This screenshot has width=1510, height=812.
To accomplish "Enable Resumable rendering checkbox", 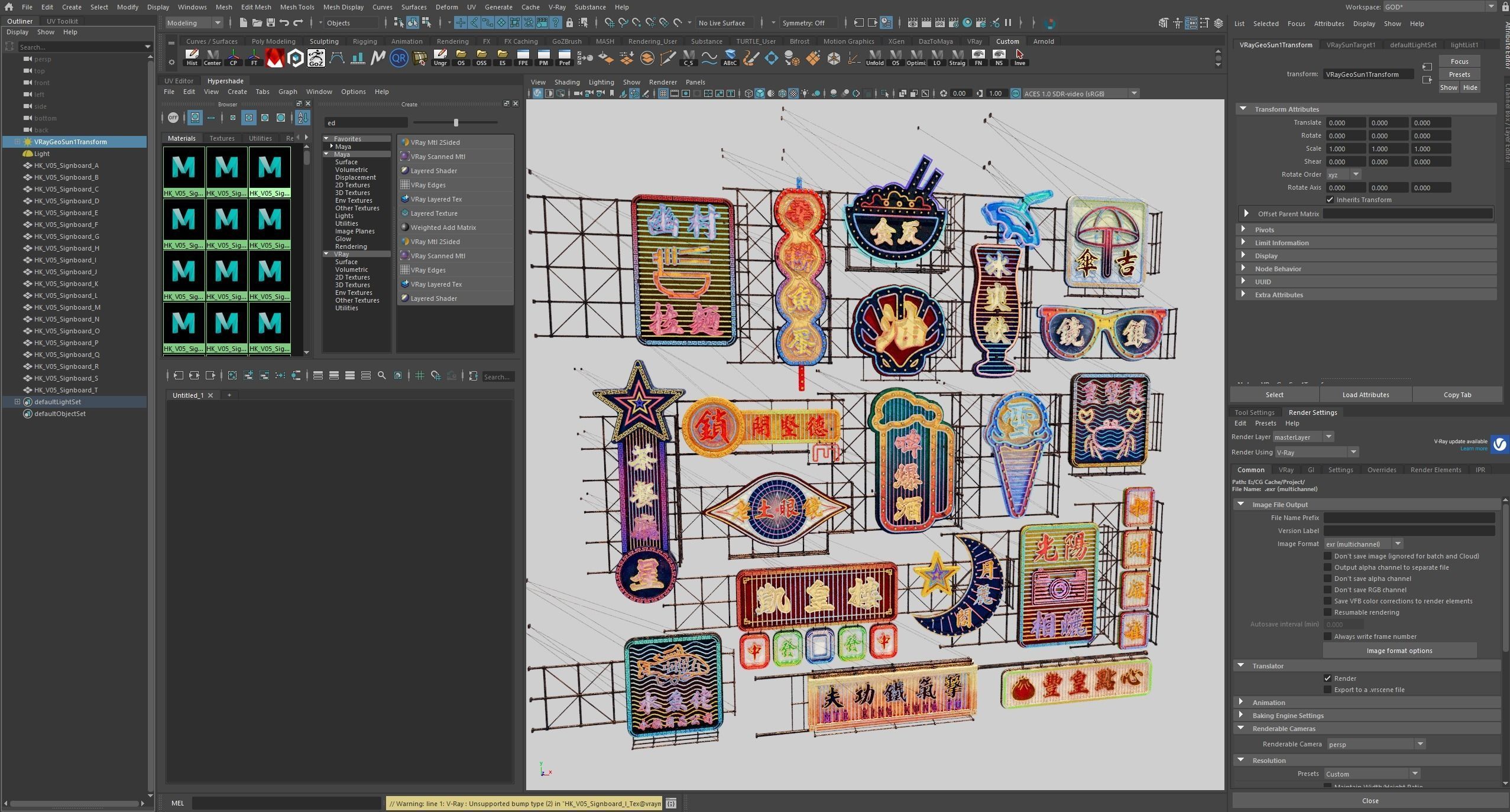I will click(x=1327, y=612).
